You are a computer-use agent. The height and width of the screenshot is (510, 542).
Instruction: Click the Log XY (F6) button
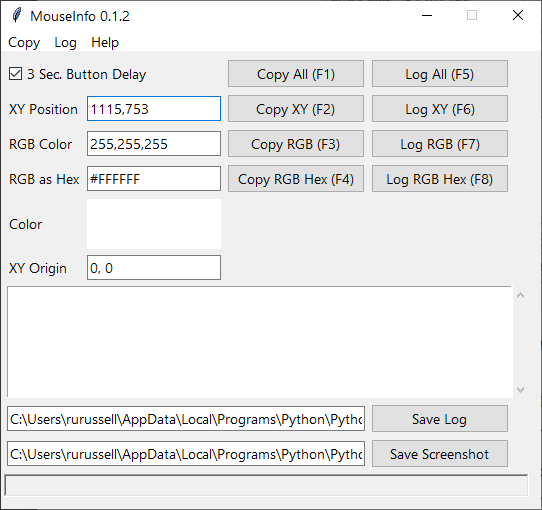pos(440,109)
